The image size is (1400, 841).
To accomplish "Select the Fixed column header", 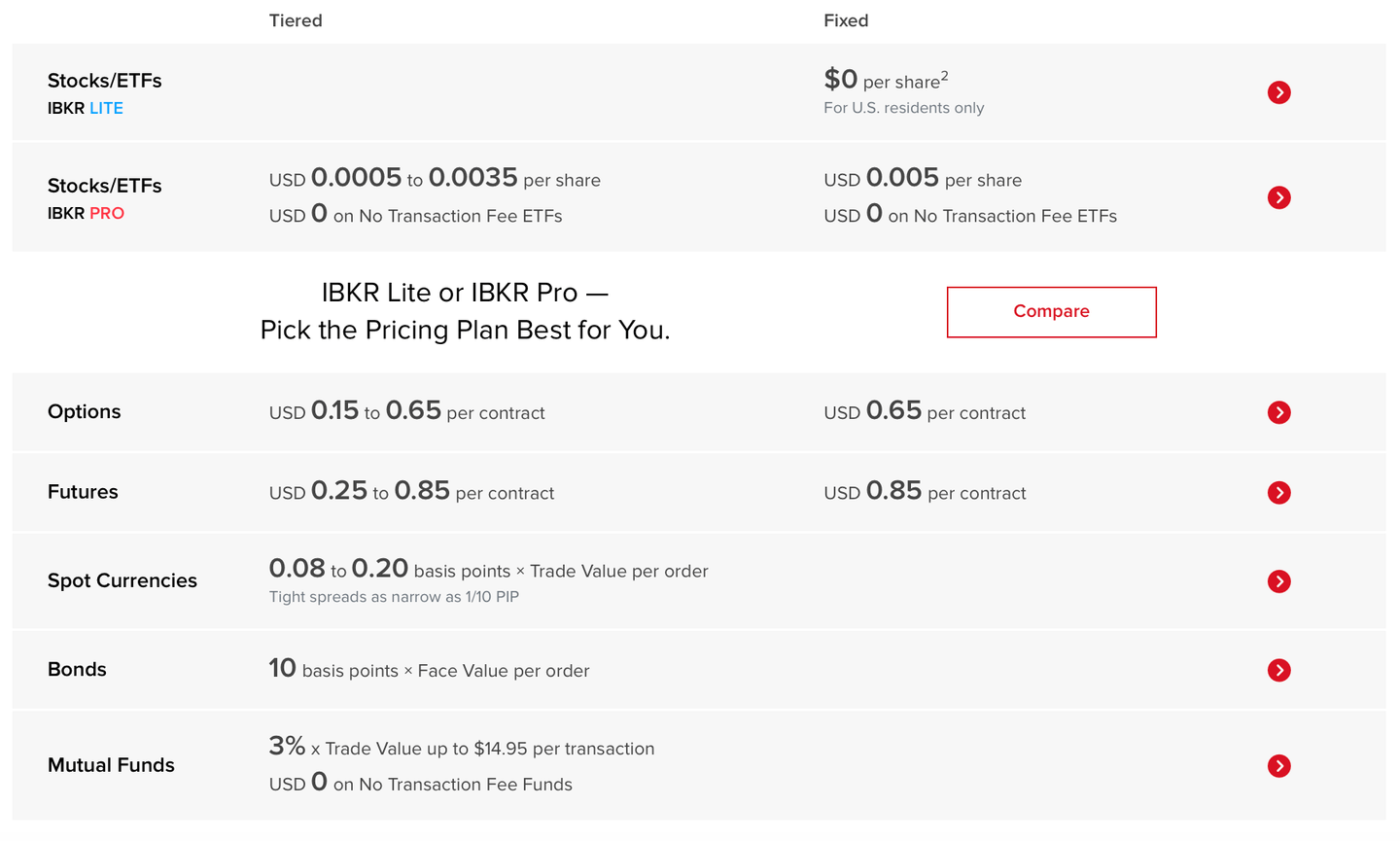I will click(846, 20).
